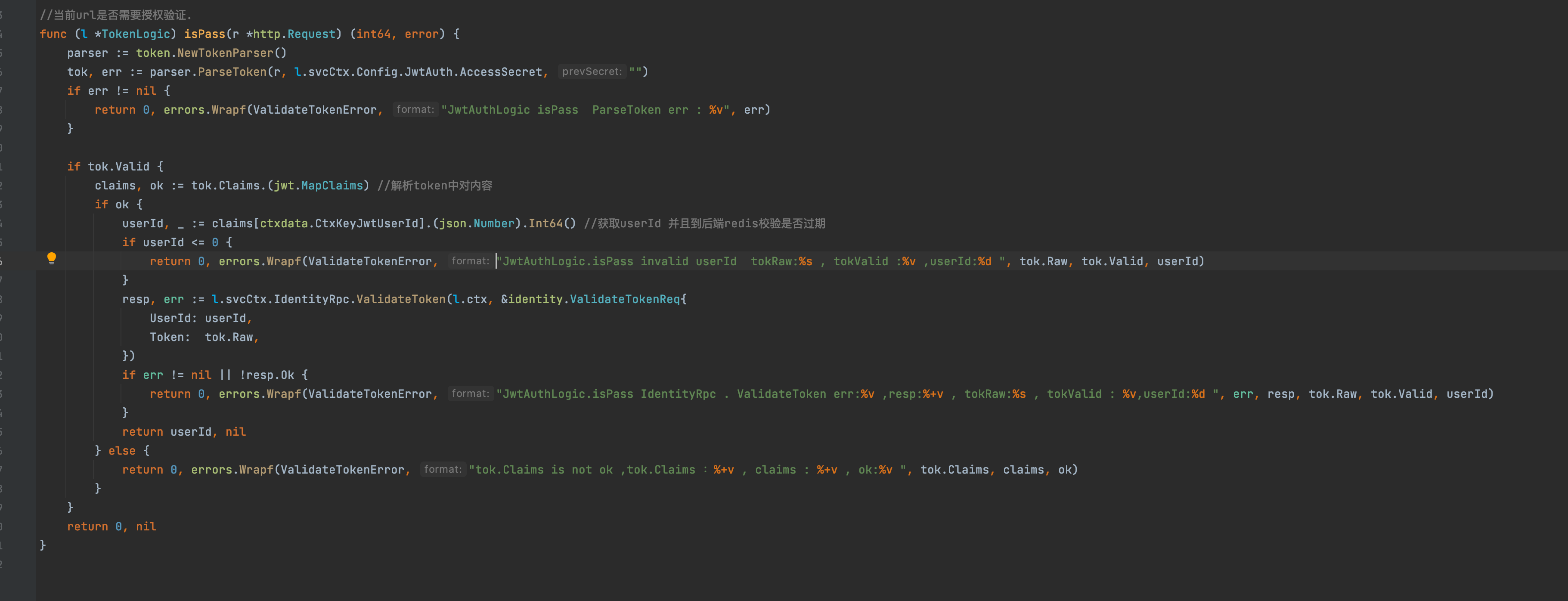The width and height of the screenshot is (1568, 601).
Task: Click the top comment line about url authorization
Action: pyautogui.click(x=116, y=15)
